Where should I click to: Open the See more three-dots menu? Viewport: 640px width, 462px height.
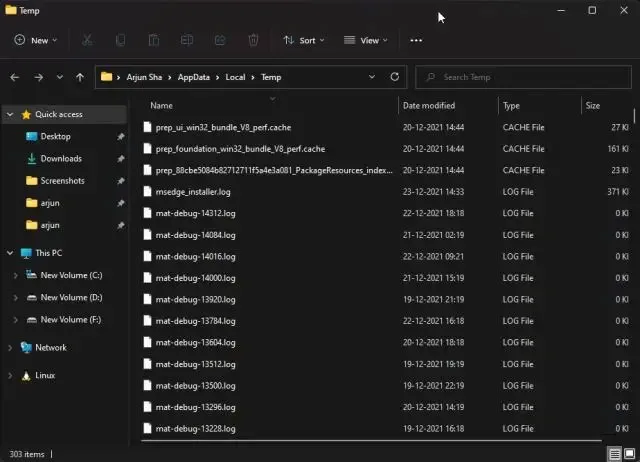pyautogui.click(x=416, y=40)
